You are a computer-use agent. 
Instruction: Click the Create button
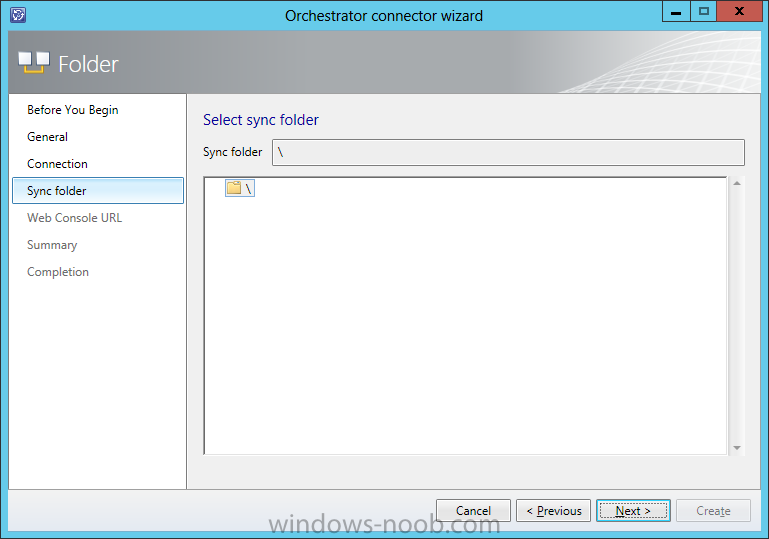click(713, 511)
